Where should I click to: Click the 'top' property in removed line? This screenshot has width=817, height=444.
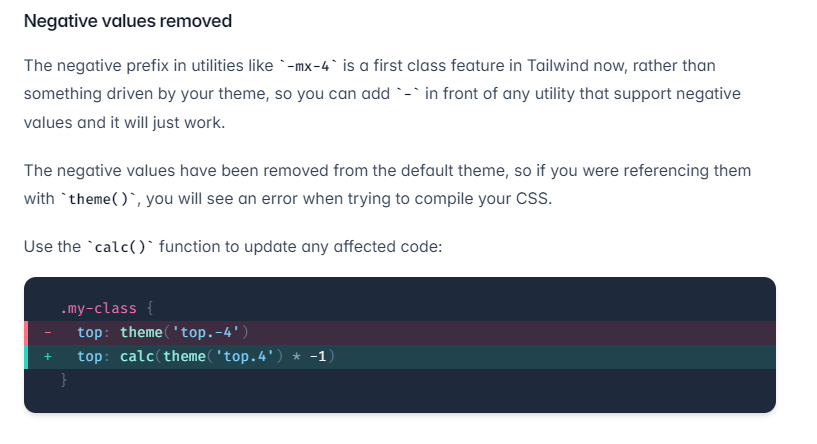click(x=90, y=332)
